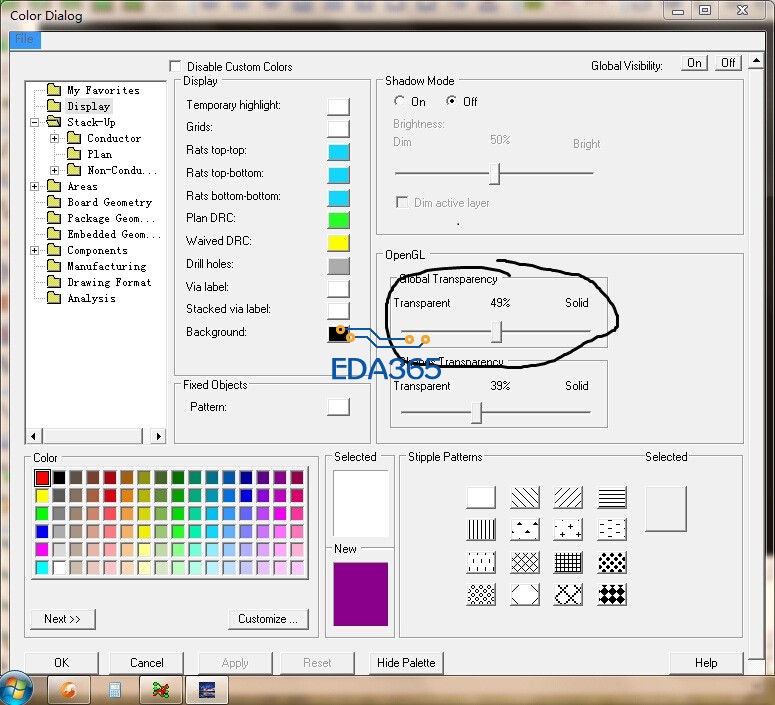Turn Global Visibility On
The width and height of the screenshot is (775, 705).
[694, 63]
